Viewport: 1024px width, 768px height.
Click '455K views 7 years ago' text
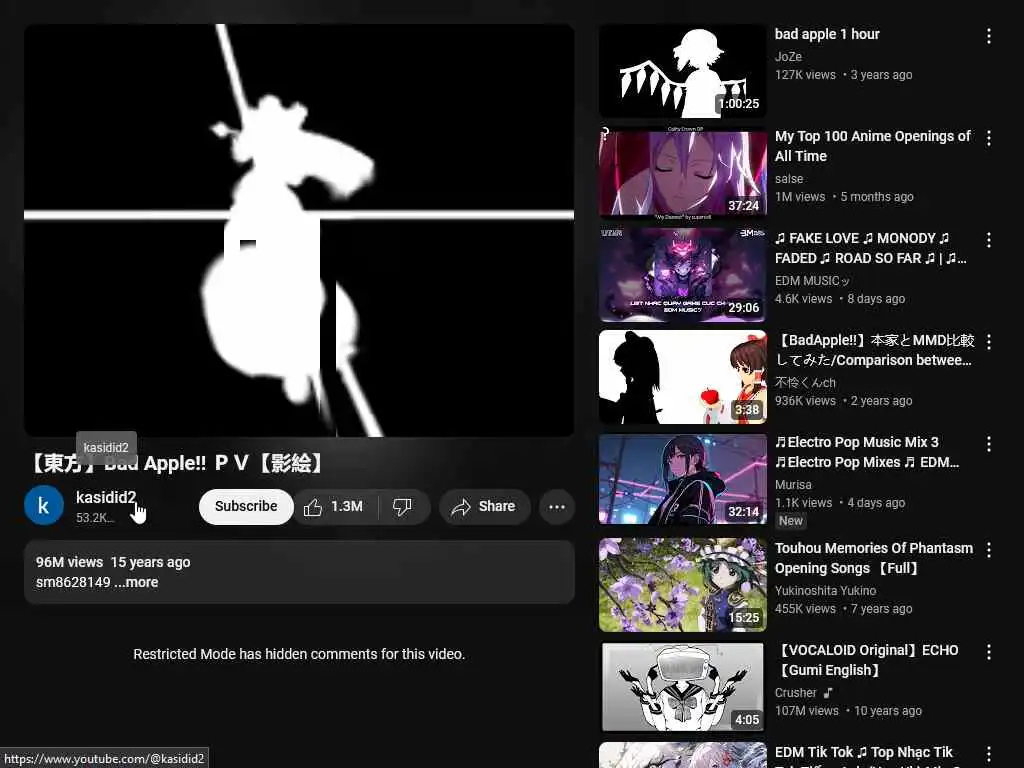(x=843, y=609)
